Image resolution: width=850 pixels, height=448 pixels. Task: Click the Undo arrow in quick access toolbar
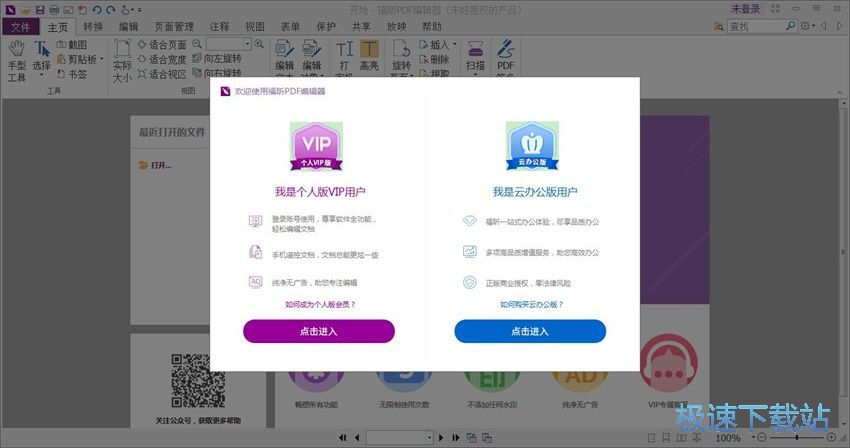coord(96,10)
